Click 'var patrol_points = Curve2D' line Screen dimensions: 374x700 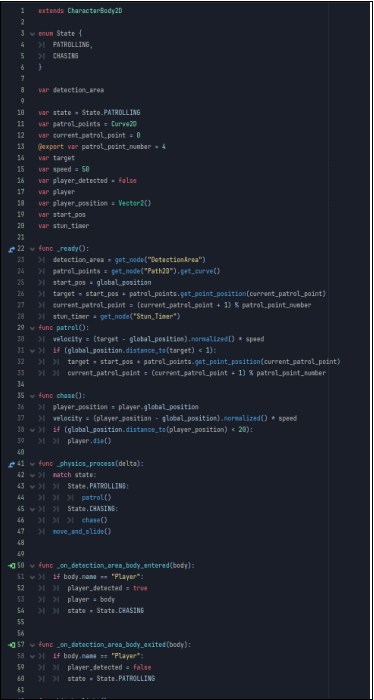[x=87, y=124]
